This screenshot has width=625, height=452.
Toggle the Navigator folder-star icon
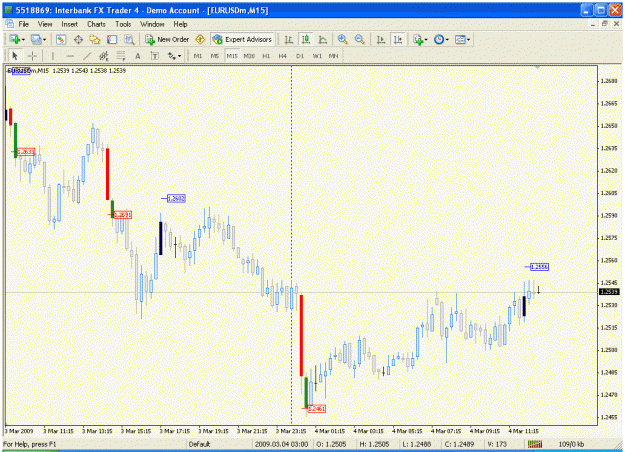[95, 39]
